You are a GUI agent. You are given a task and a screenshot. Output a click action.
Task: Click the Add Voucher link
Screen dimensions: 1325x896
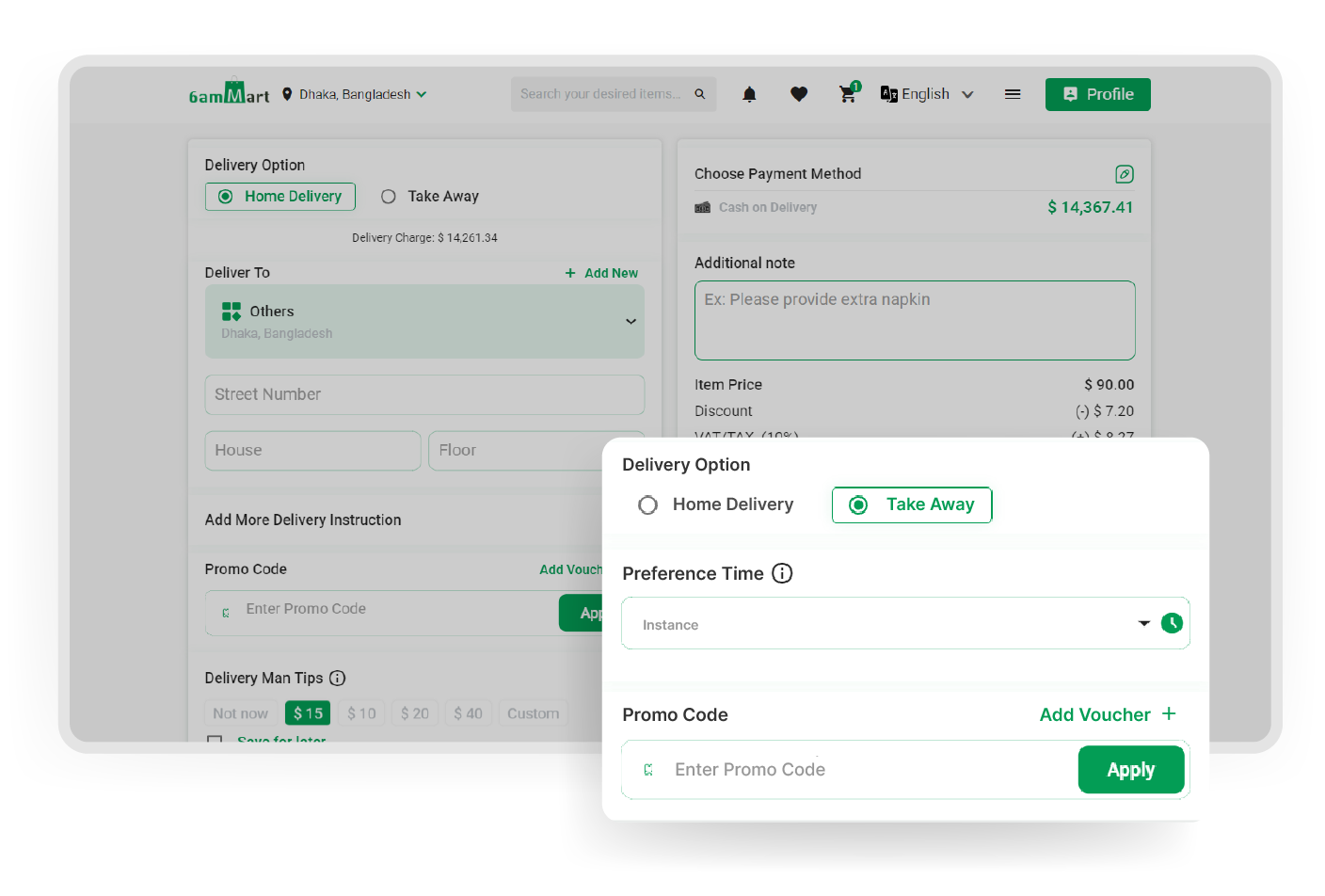1107,714
